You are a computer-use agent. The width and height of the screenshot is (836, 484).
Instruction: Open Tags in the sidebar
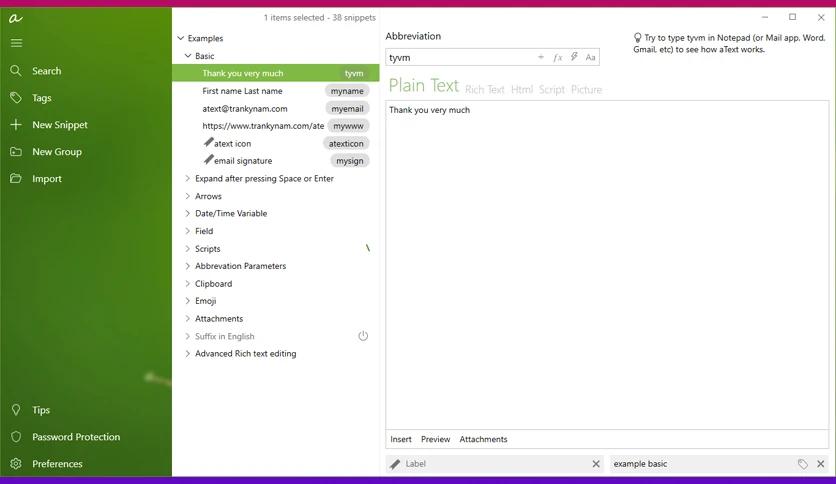[x=42, y=98]
